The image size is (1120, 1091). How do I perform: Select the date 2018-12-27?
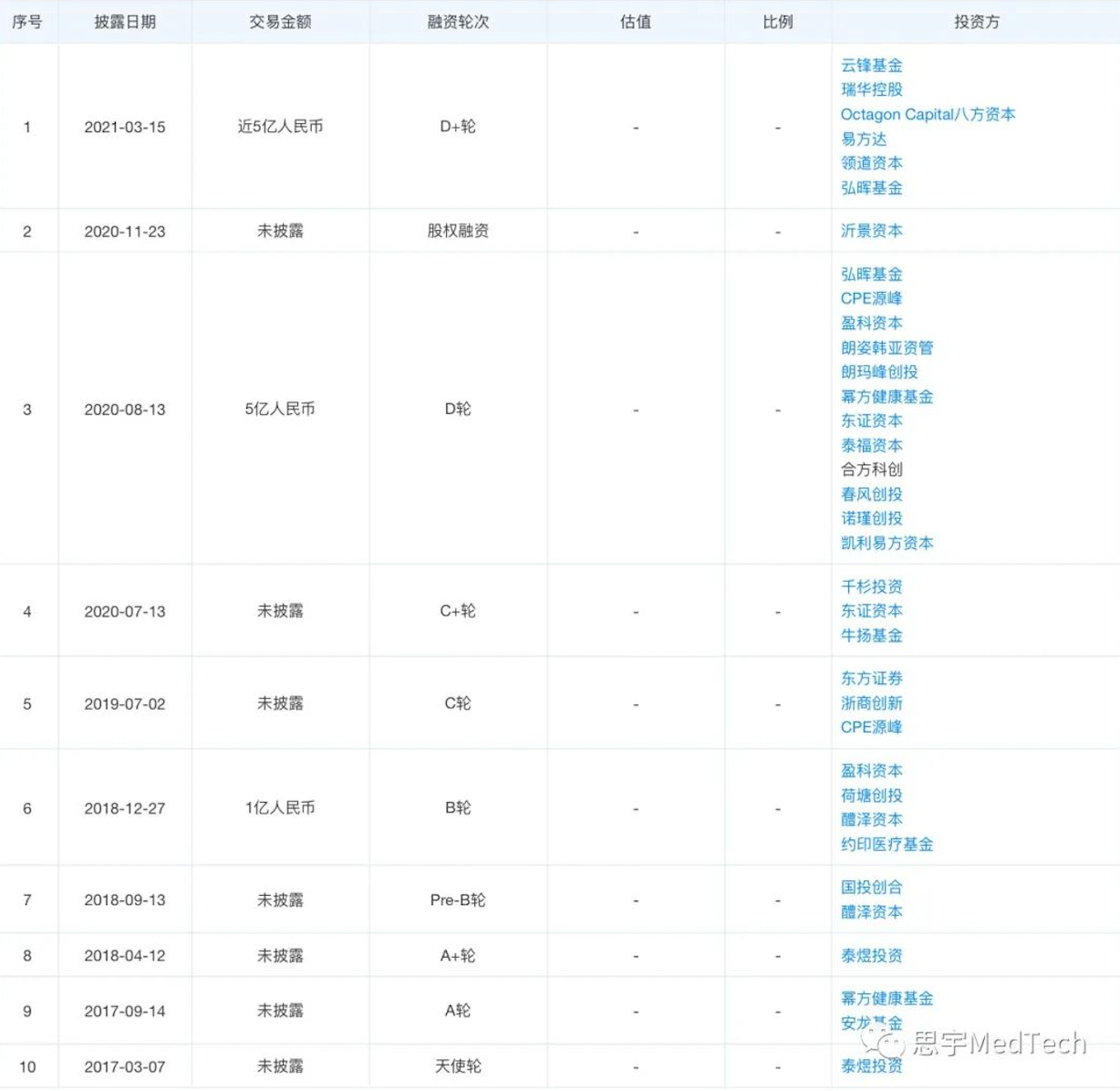[125, 808]
